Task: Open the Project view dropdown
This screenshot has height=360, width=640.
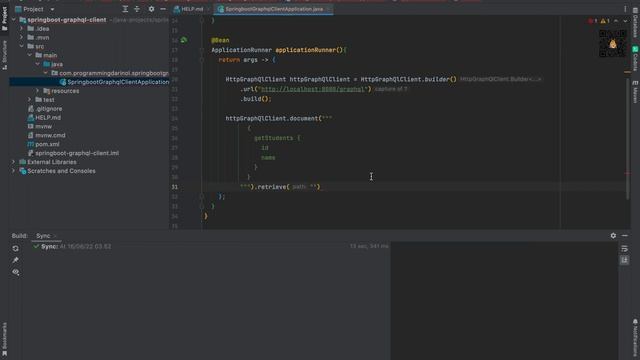Action: (x=52, y=9)
